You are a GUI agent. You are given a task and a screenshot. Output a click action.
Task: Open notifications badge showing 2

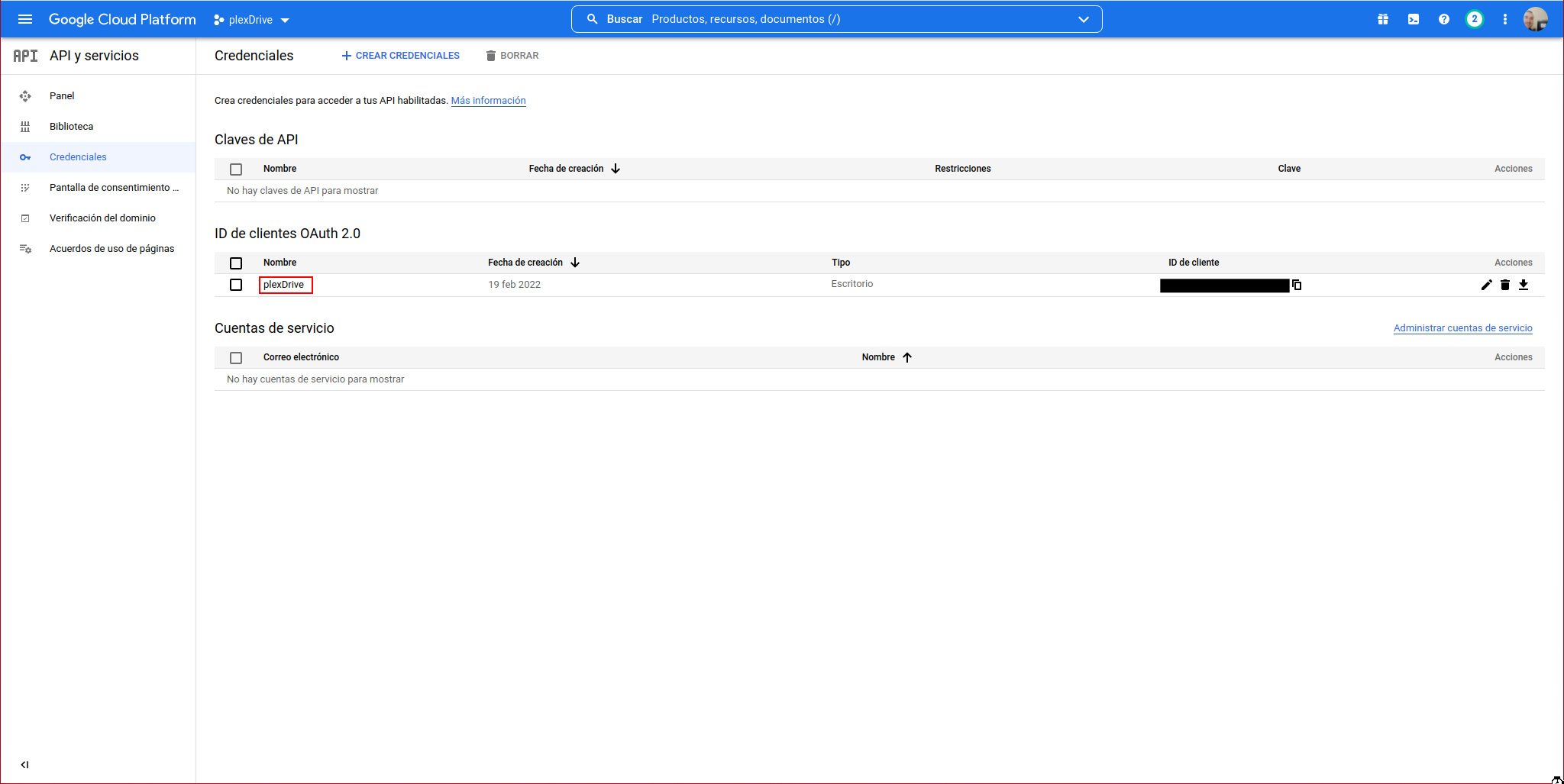pyautogui.click(x=1474, y=19)
